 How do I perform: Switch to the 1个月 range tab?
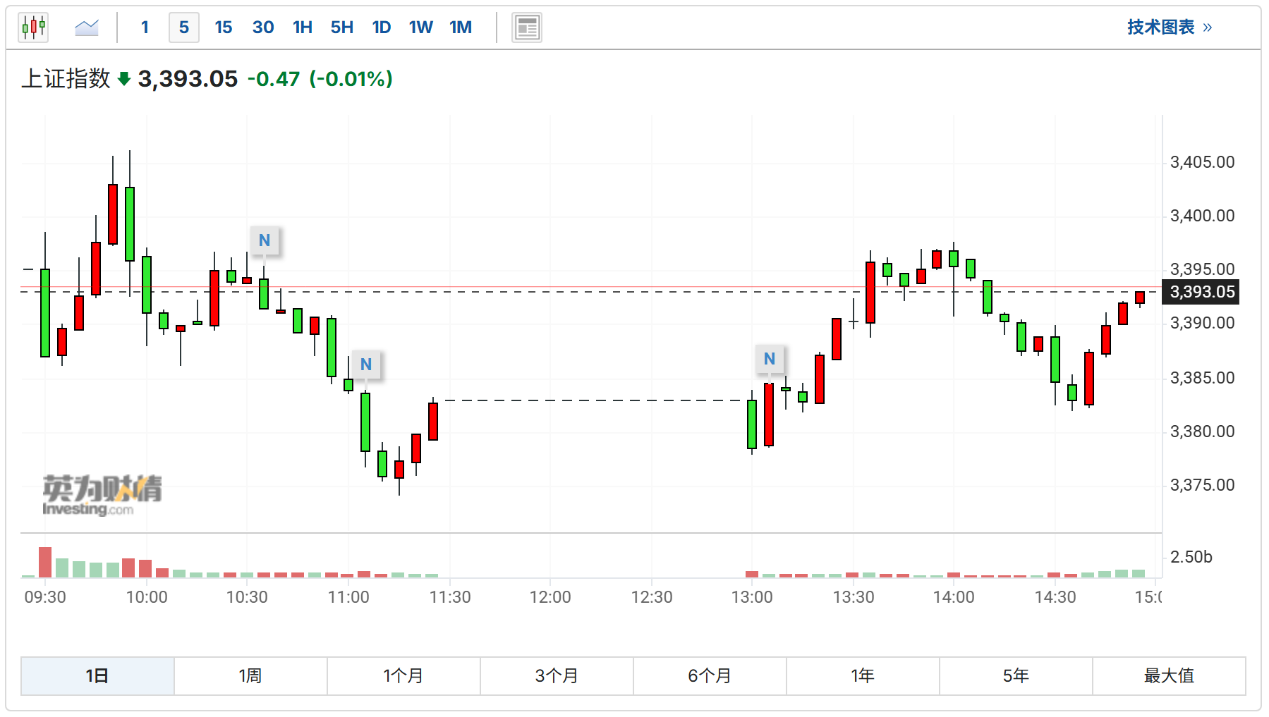click(403, 676)
